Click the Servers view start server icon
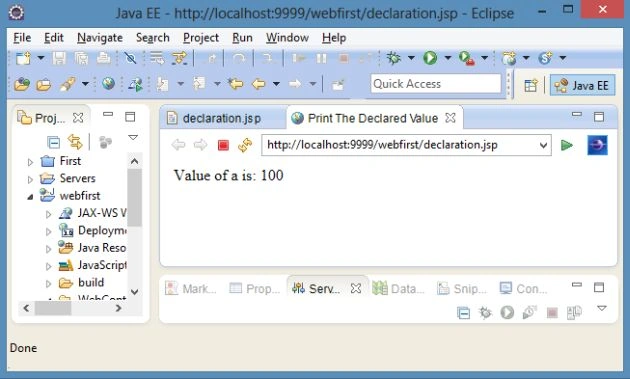This screenshot has width=630, height=379. pos(507,312)
